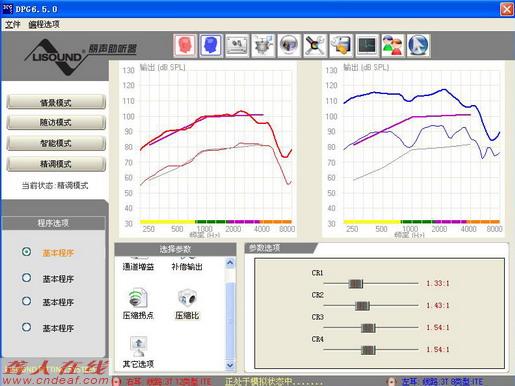Click the floppy disk save icon
The width and height of the screenshot is (515, 386).
341,45
